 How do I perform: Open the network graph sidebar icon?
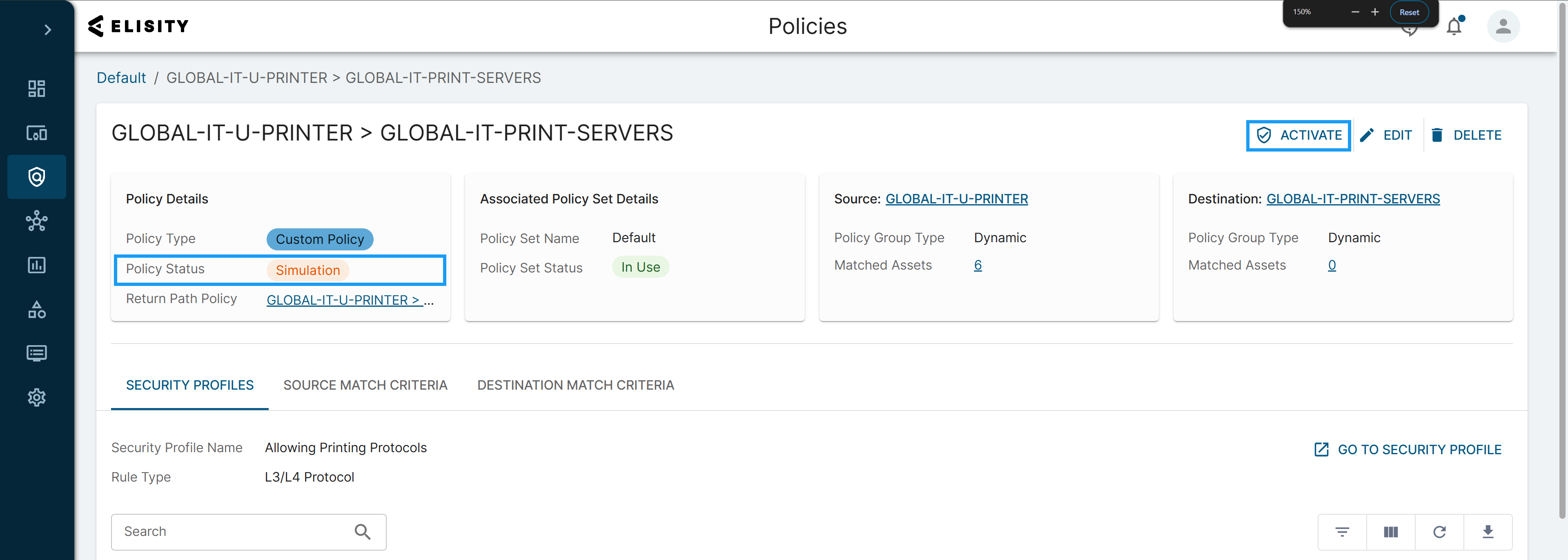pyautogui.click(x=36, y=221)
